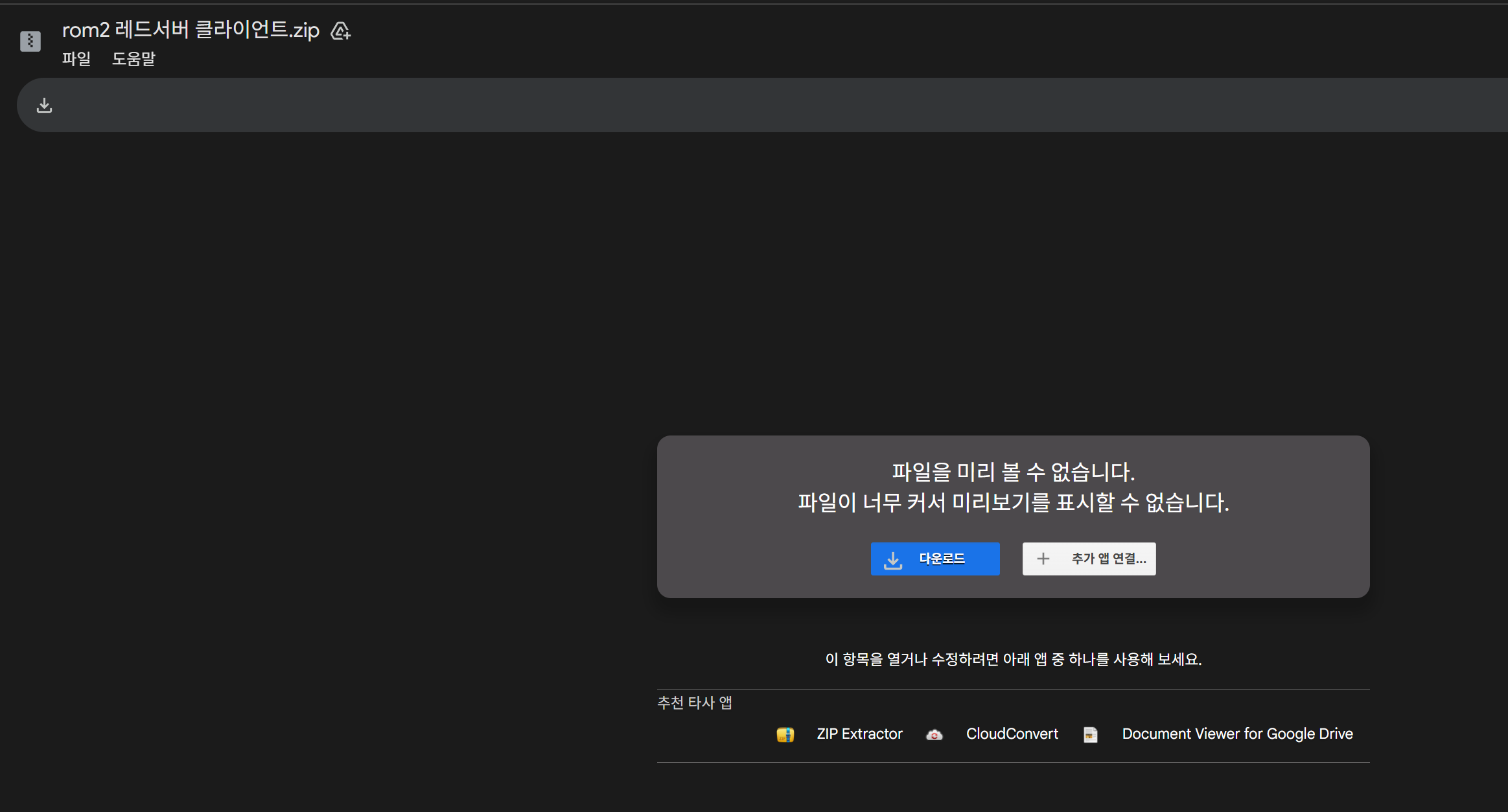Open the 파일 menu

[76, 59]
